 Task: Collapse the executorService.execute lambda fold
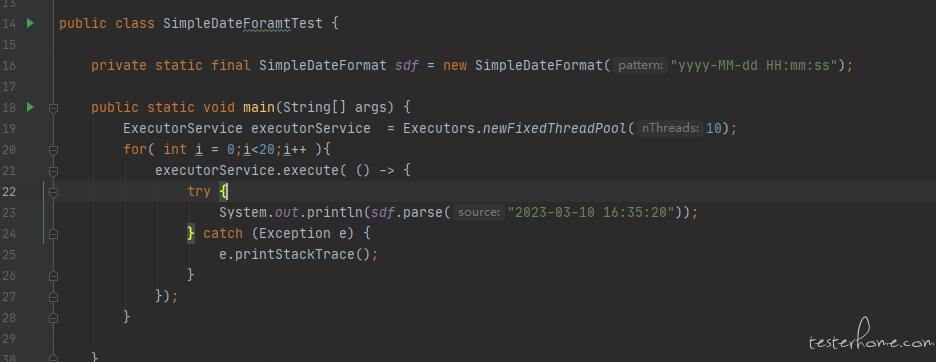[x=53, y=171]
